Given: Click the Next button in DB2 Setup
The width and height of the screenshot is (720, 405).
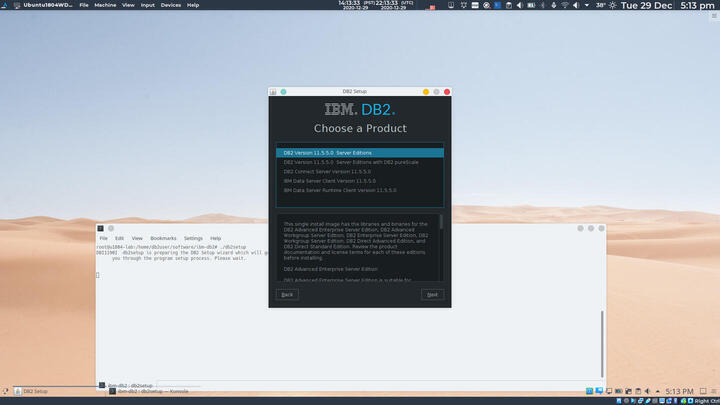Looking at the screenshot, I should [433, 295].
